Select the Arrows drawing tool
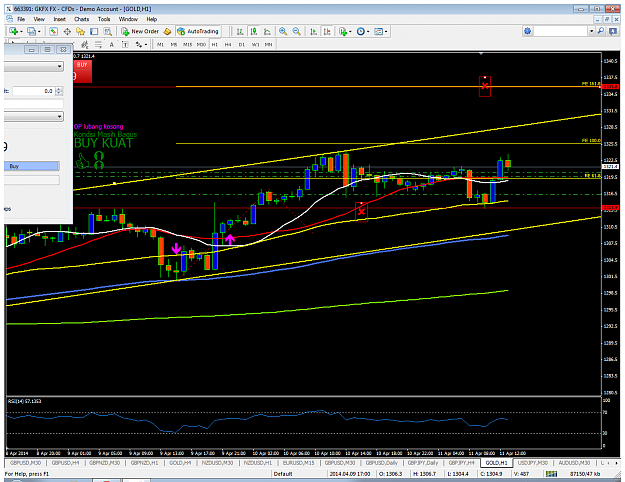The width and height of the screenshot is (625, 482). tap(139, 45)
